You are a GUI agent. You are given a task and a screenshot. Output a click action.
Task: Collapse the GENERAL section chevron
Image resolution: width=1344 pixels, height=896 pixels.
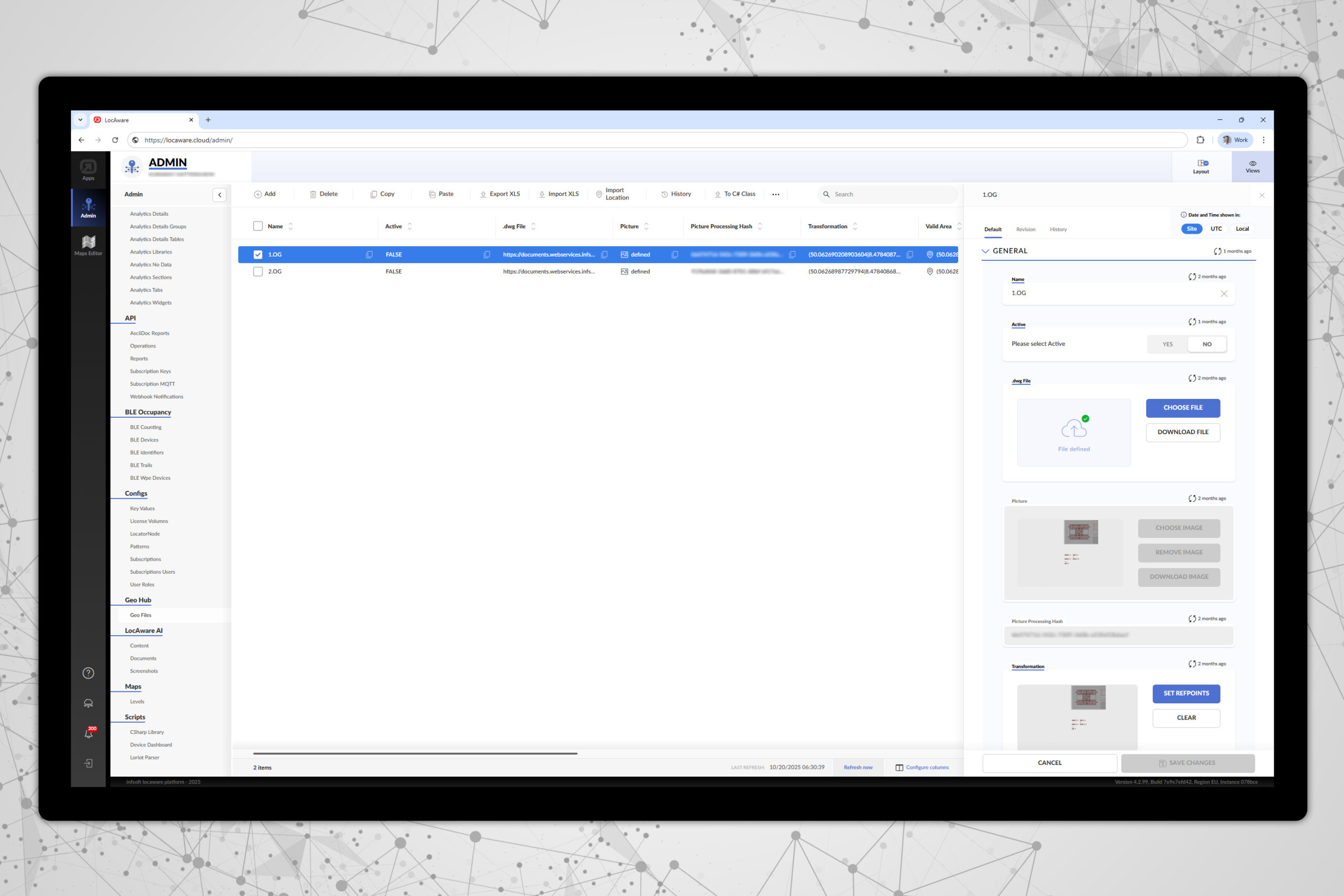pos(985,251)
